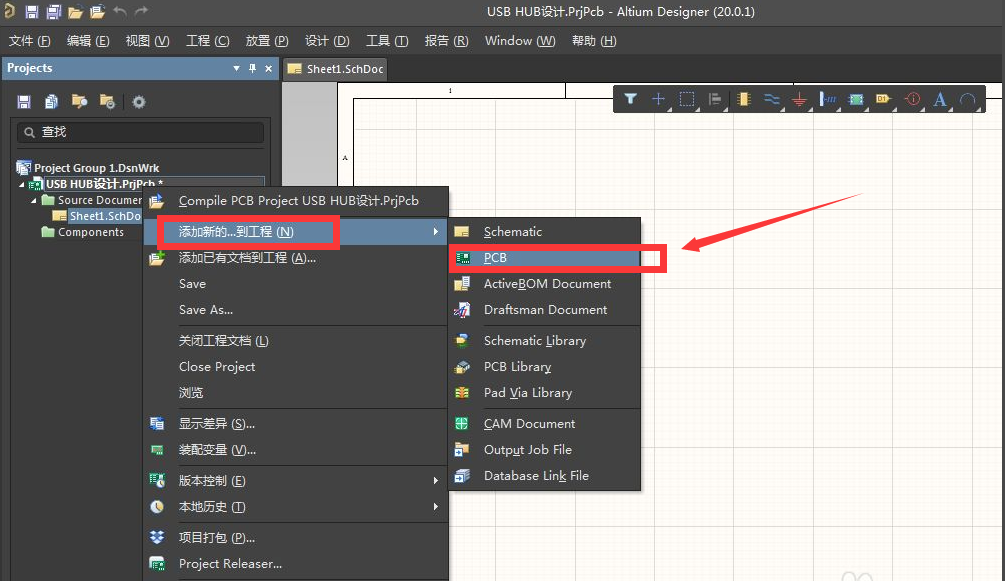Select the place wire tool
The height and width of the screenshot is (581, 1005).
pos(772,99)
